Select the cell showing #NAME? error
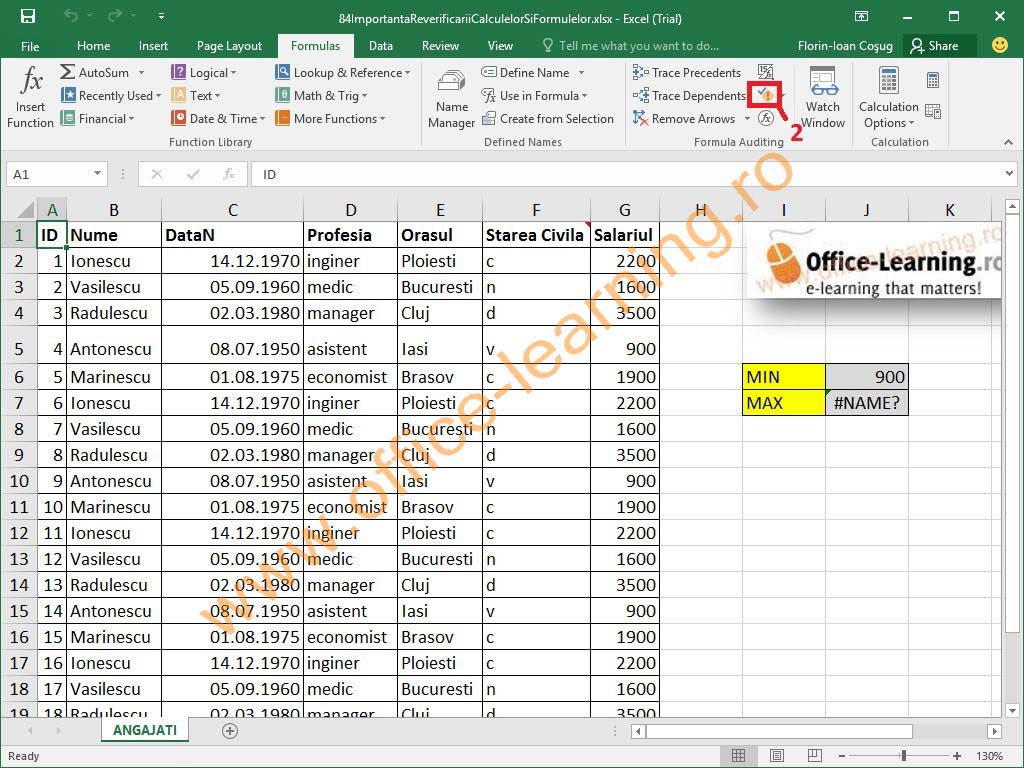This screenshot has height=768, width=1024. pyautogui.click(x=867, y=402)
